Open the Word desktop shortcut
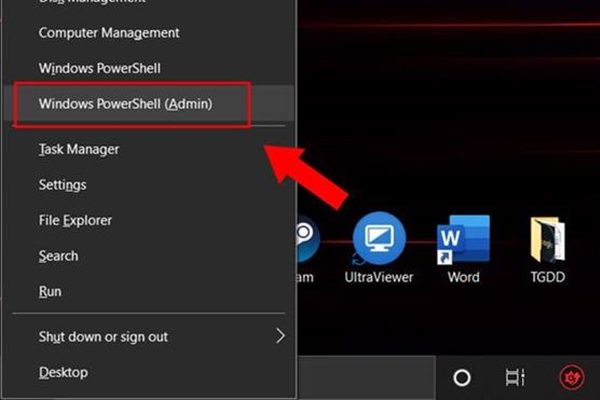 (463, 242)
